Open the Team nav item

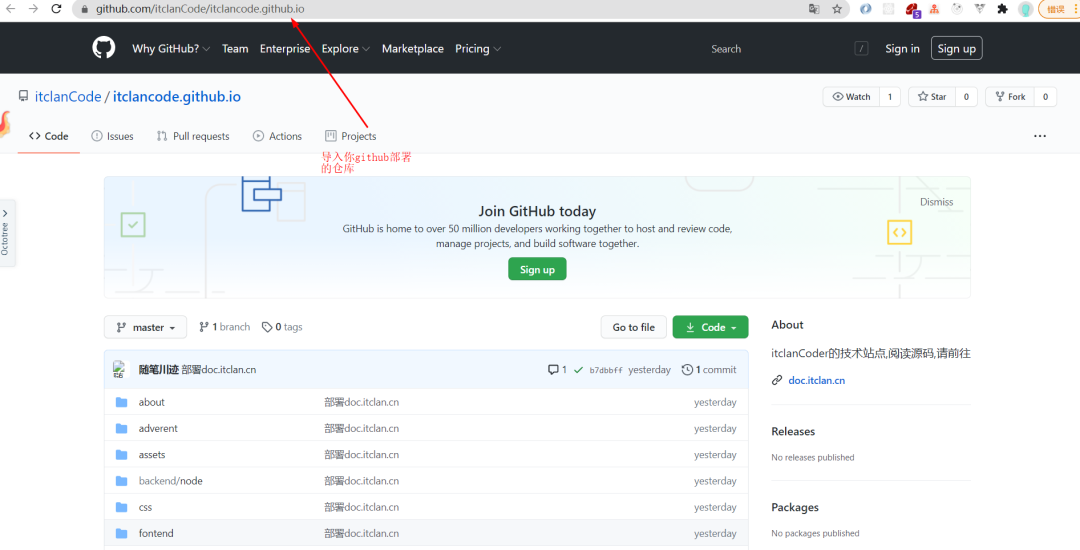235,49
